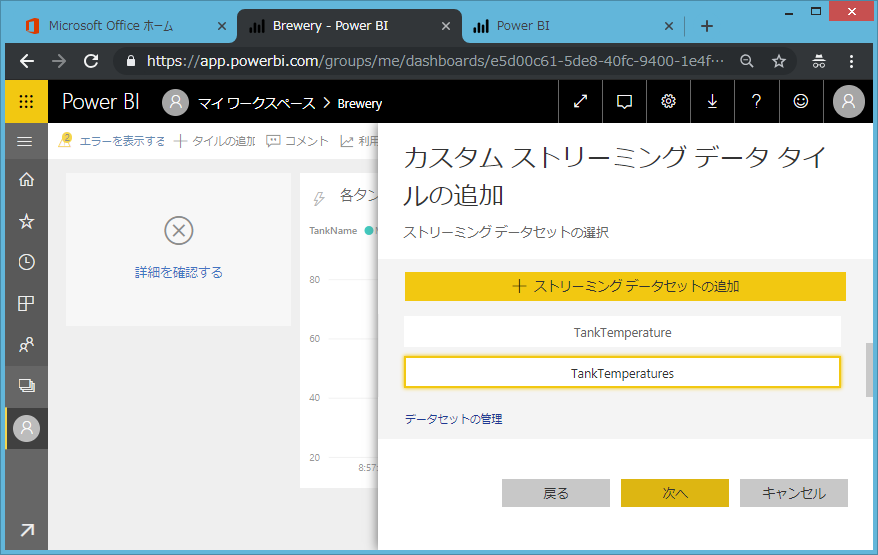Click タイルの追加 in dashboard toolbar
Screen dimensions: 878x555
coord(214,141)
